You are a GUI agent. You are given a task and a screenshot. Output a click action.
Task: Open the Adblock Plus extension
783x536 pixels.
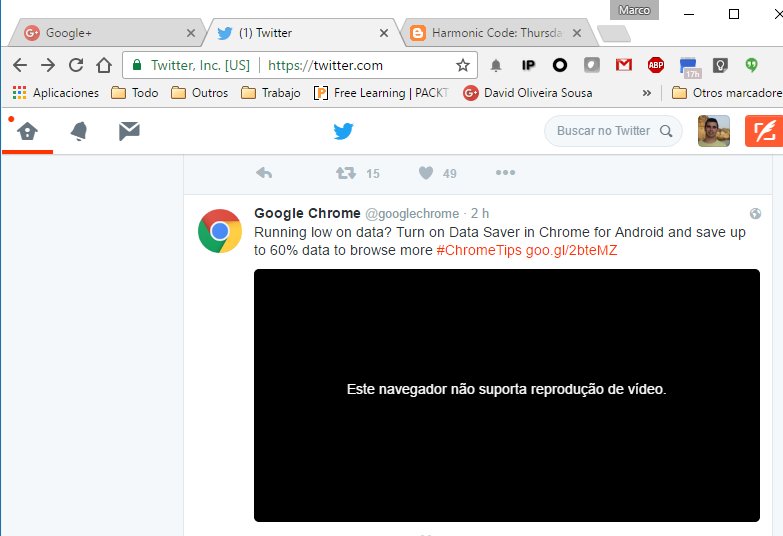tap(656, 65)
